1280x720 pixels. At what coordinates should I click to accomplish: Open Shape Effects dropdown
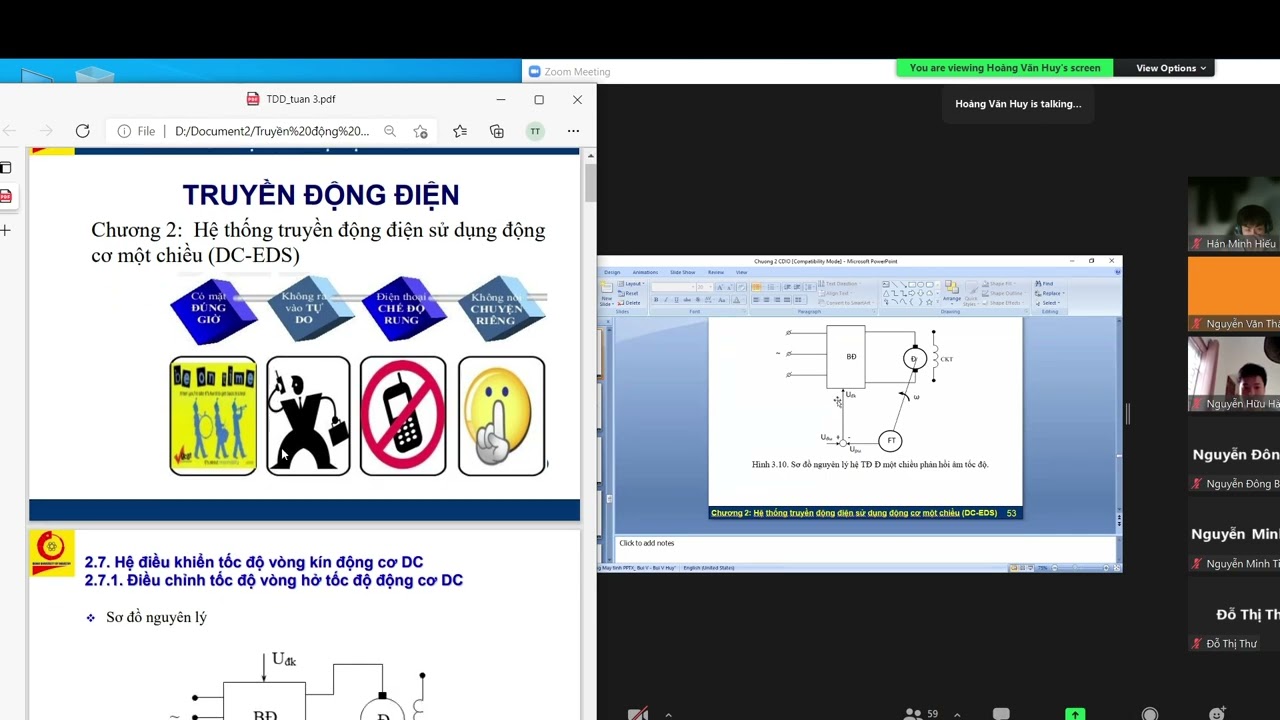tap(1005, 303)
